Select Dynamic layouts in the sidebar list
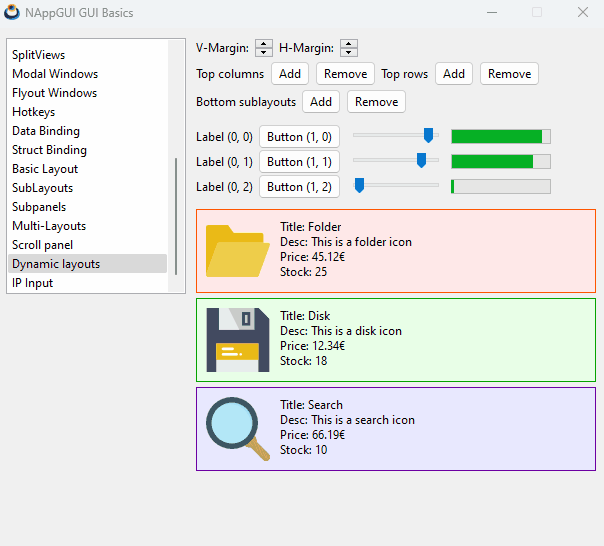Viewport: 604px width, 546px height. (56, 264)
